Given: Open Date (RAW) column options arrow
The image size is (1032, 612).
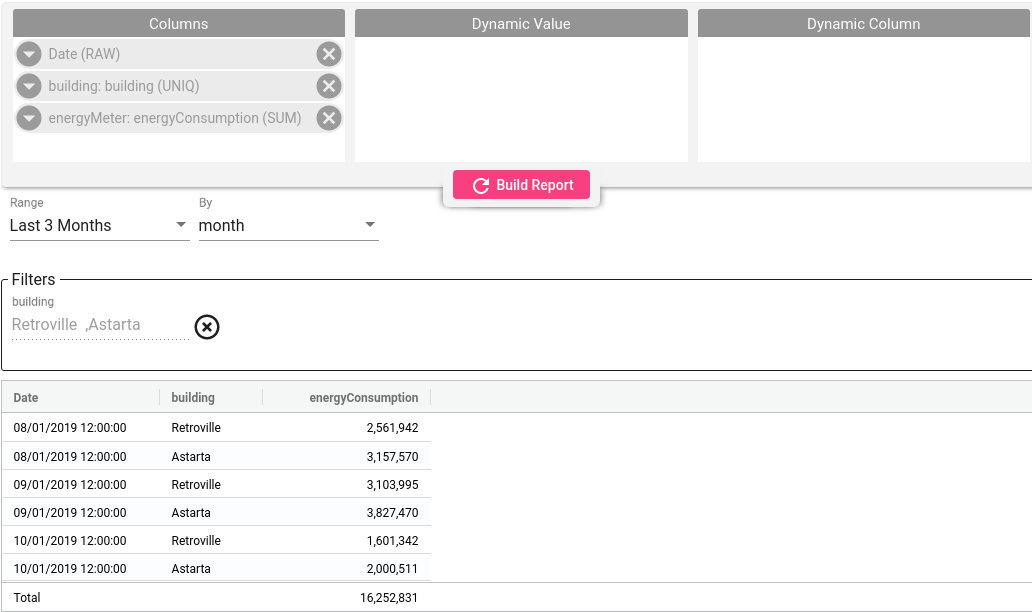Looking at the screenshot, I should [x=29, y=54].
